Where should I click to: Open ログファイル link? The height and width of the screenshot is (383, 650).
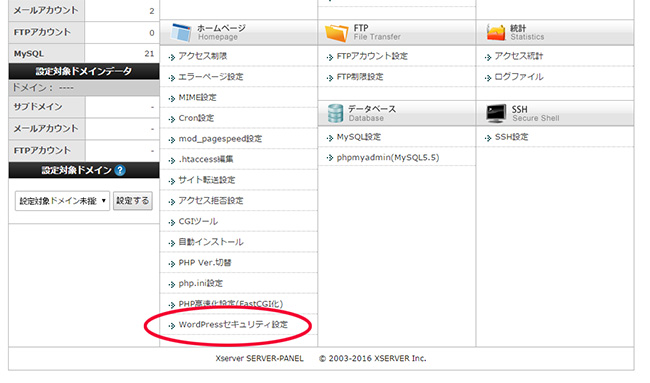tap(519, 77)
